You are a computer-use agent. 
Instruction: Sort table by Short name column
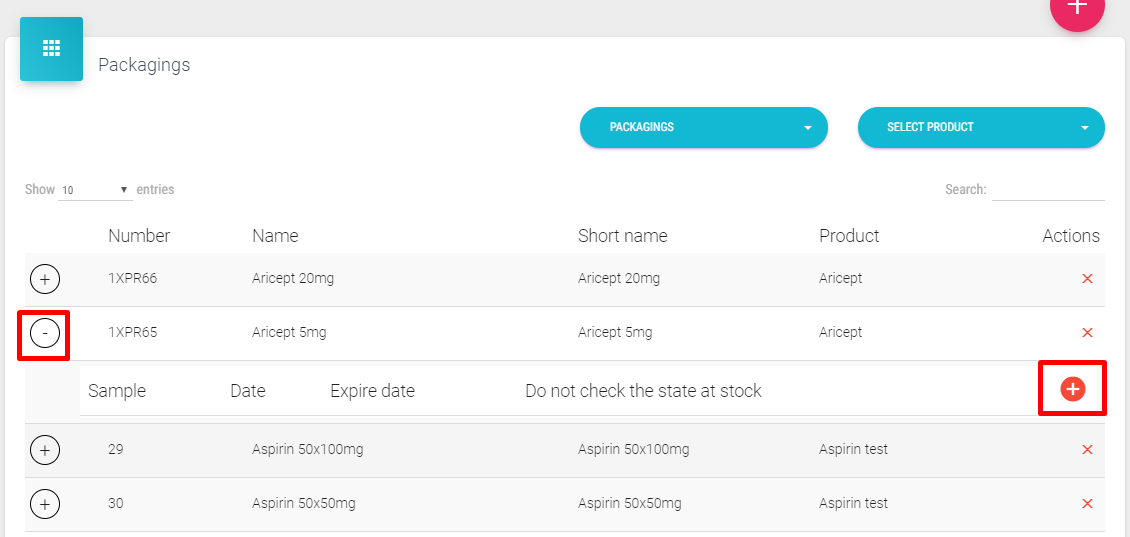pyautogui.click(x=622, y=236)
